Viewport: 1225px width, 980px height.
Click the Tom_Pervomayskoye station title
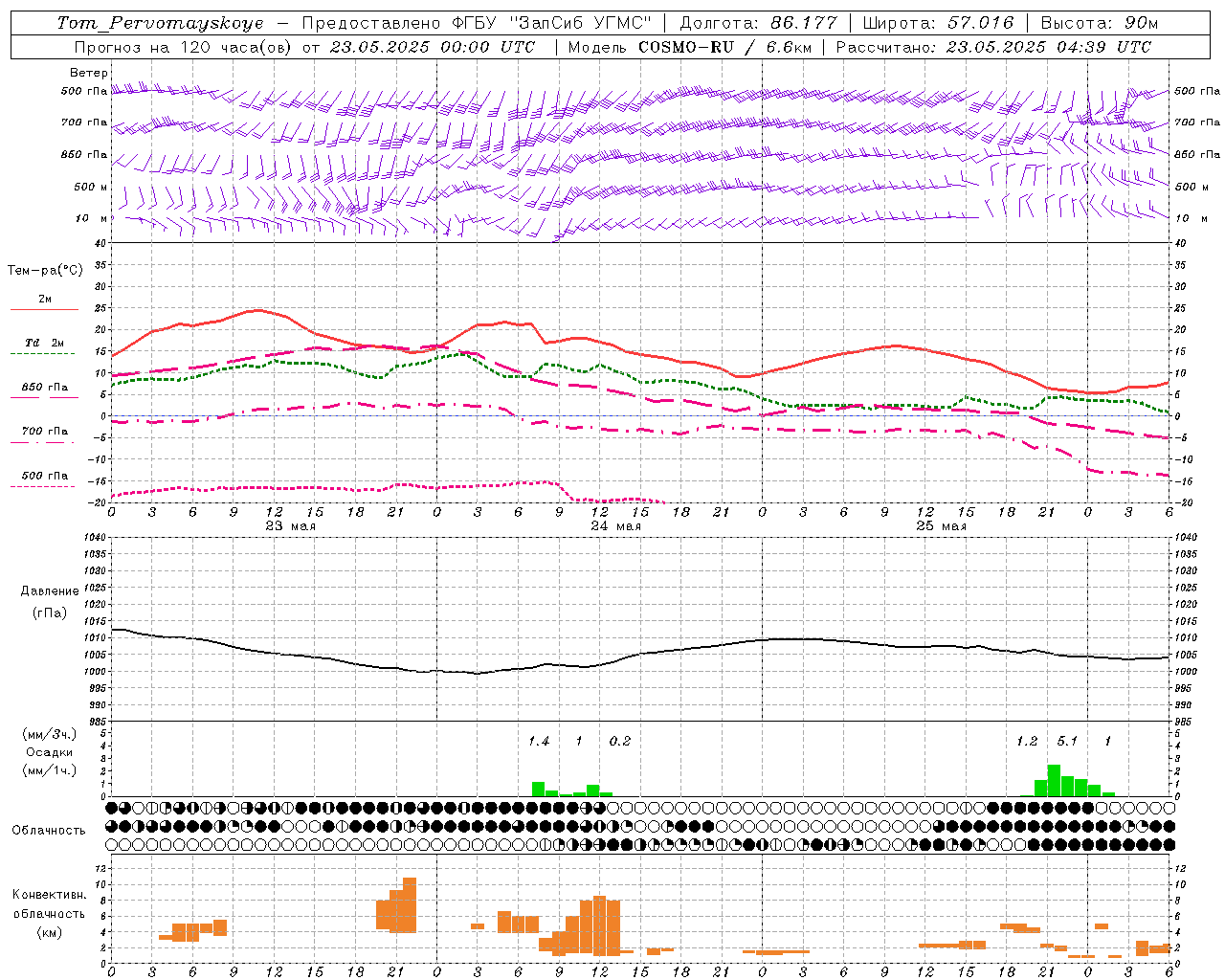(160, 23)
